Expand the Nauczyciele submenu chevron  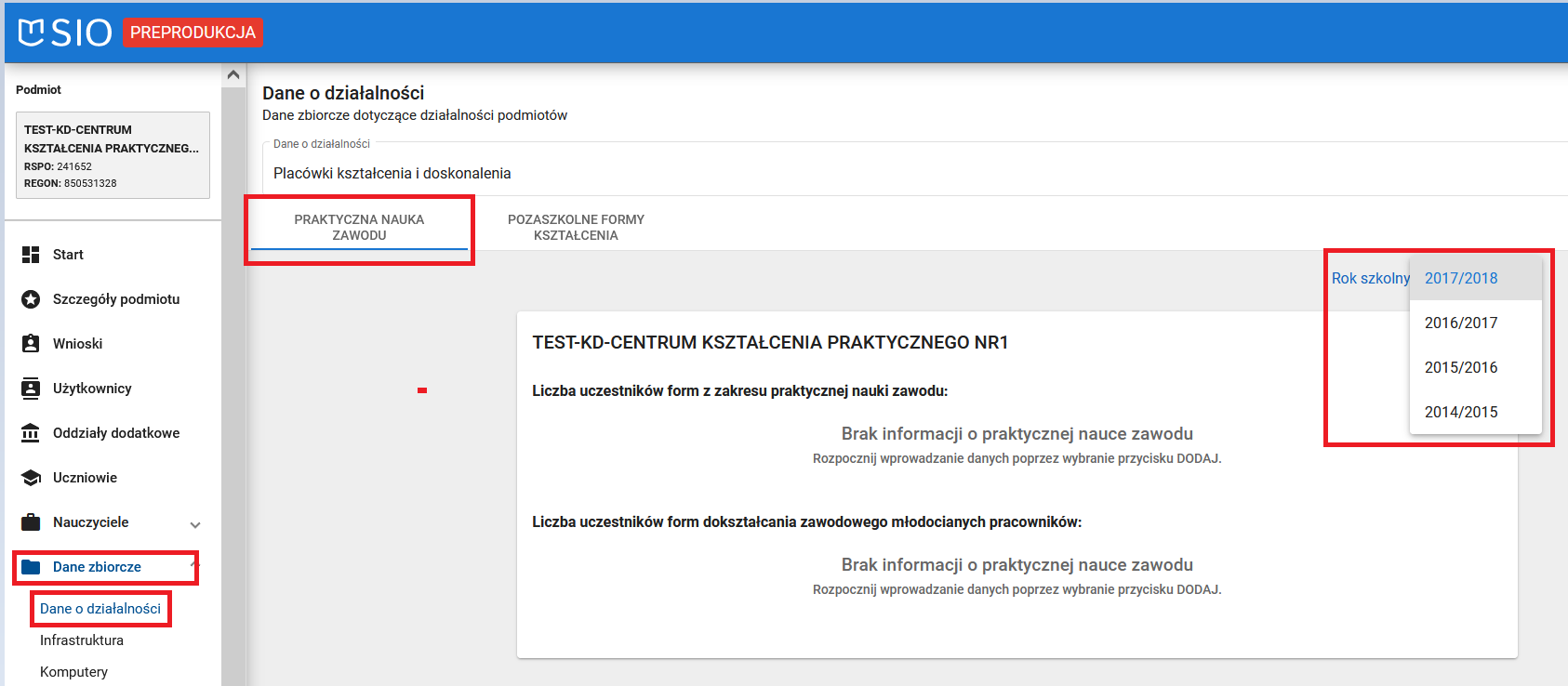pyautogui.click(x=195, y=524)
